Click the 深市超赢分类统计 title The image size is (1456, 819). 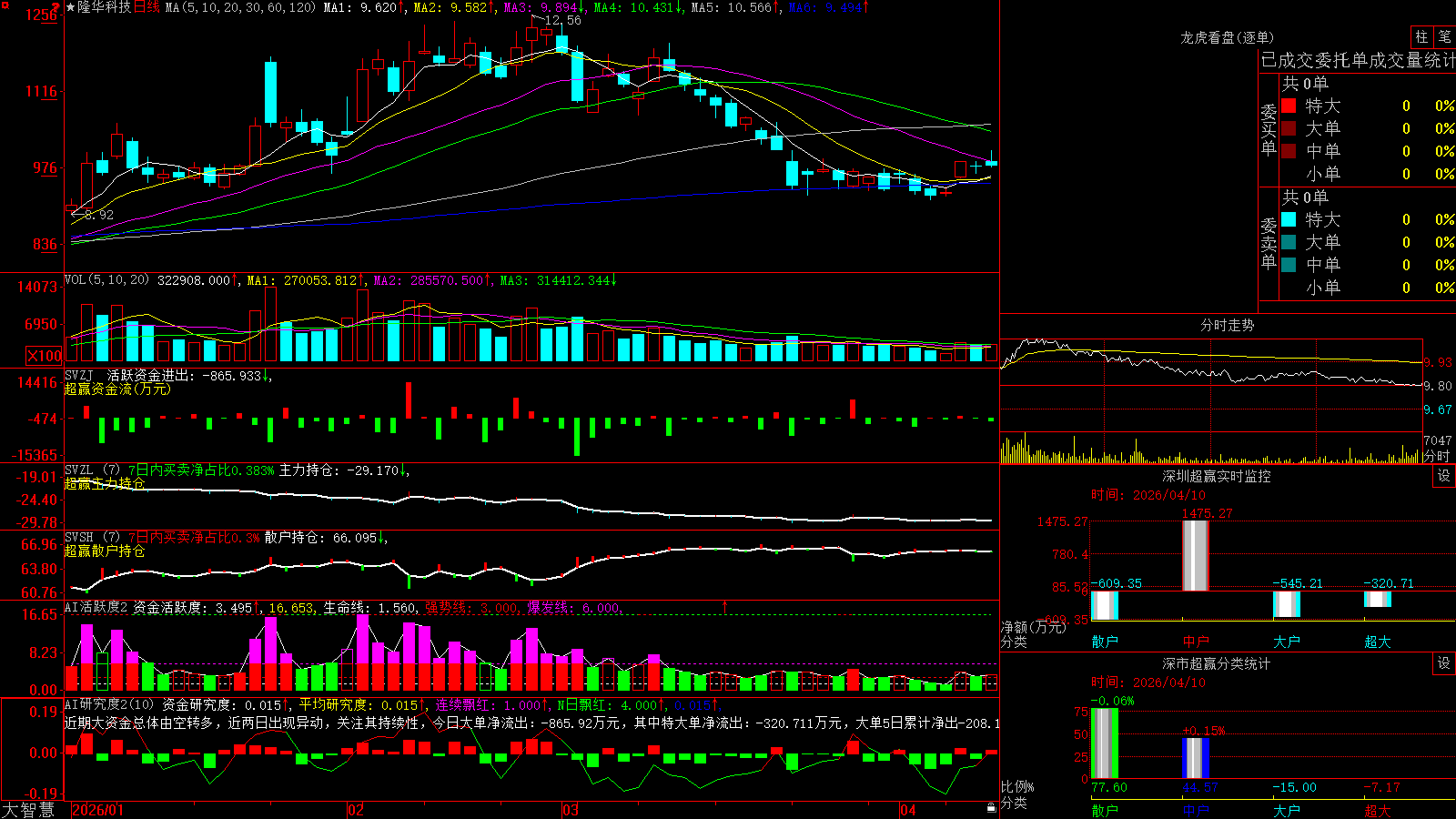(x=1217, y=663)
